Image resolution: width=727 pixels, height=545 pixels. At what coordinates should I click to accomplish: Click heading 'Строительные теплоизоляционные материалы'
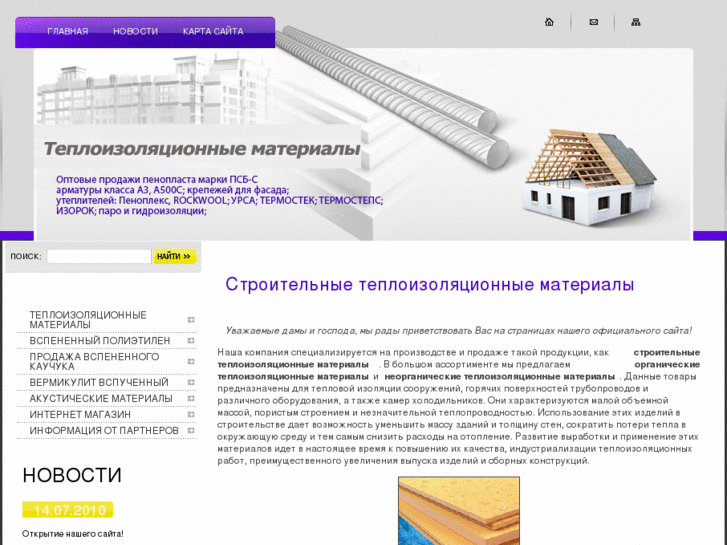click(x=429, y=284)
